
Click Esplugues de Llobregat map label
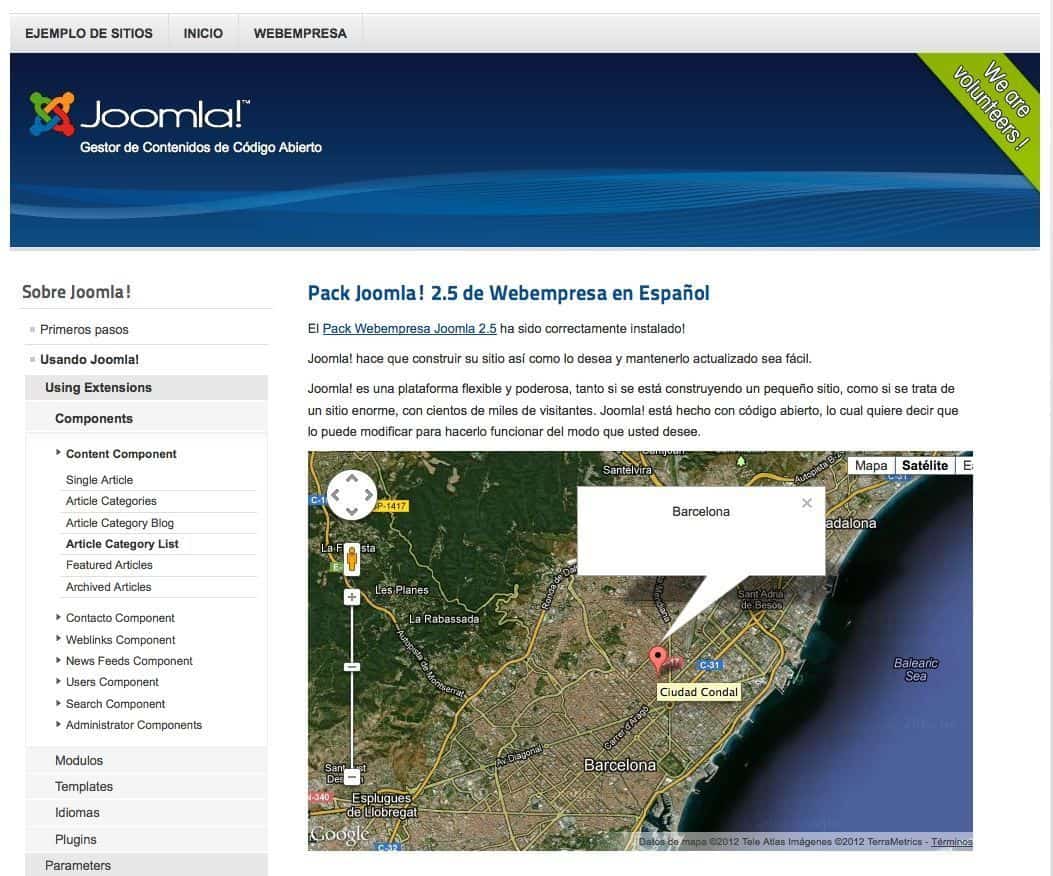tap(381, 805)
